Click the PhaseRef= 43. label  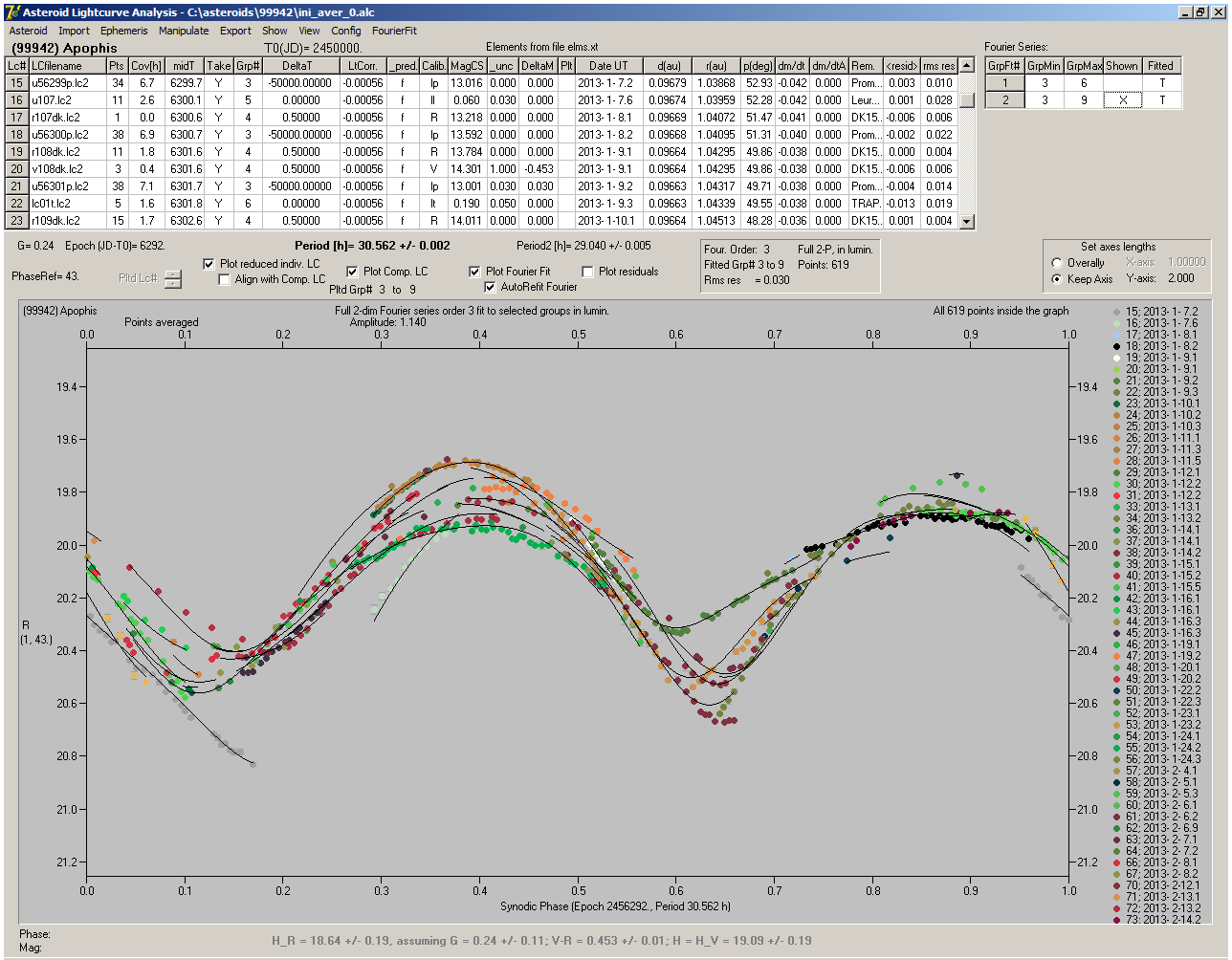click(x=45, y=276)
